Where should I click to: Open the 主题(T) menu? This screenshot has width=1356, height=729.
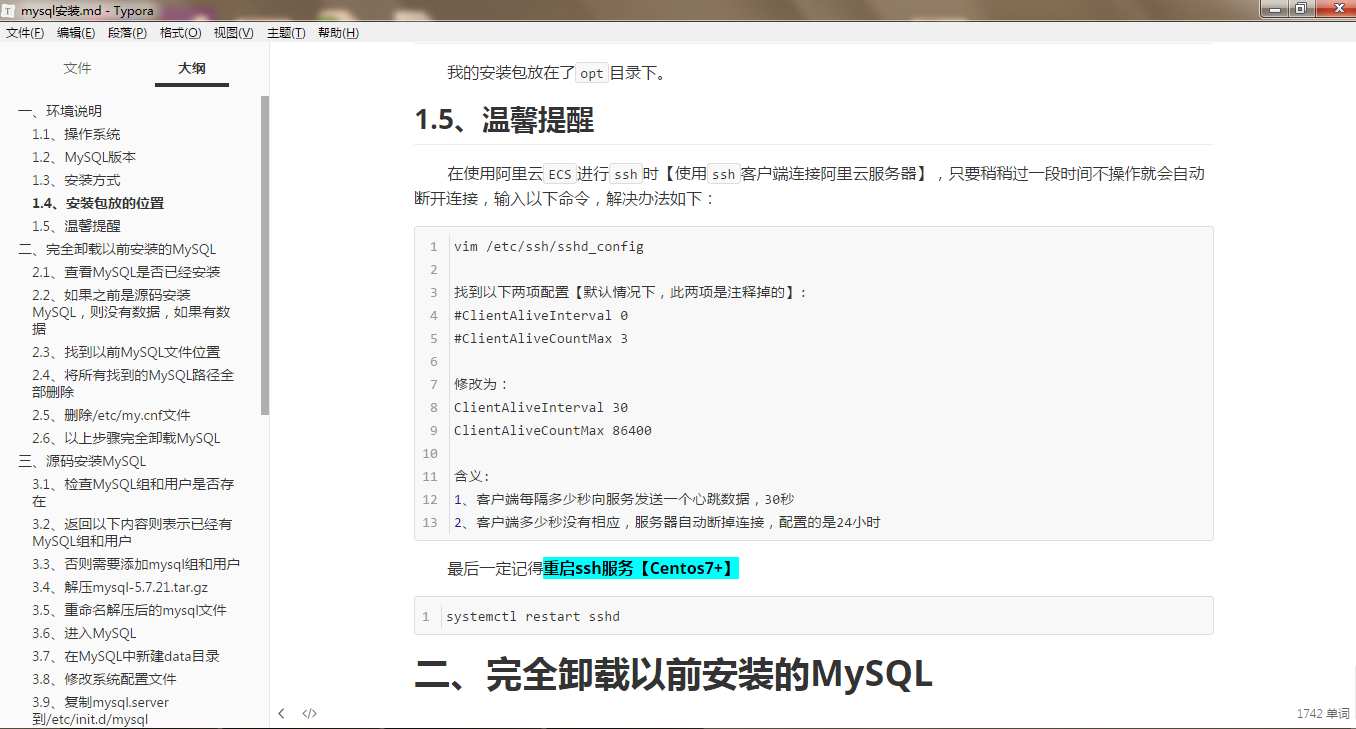(285, 32)
